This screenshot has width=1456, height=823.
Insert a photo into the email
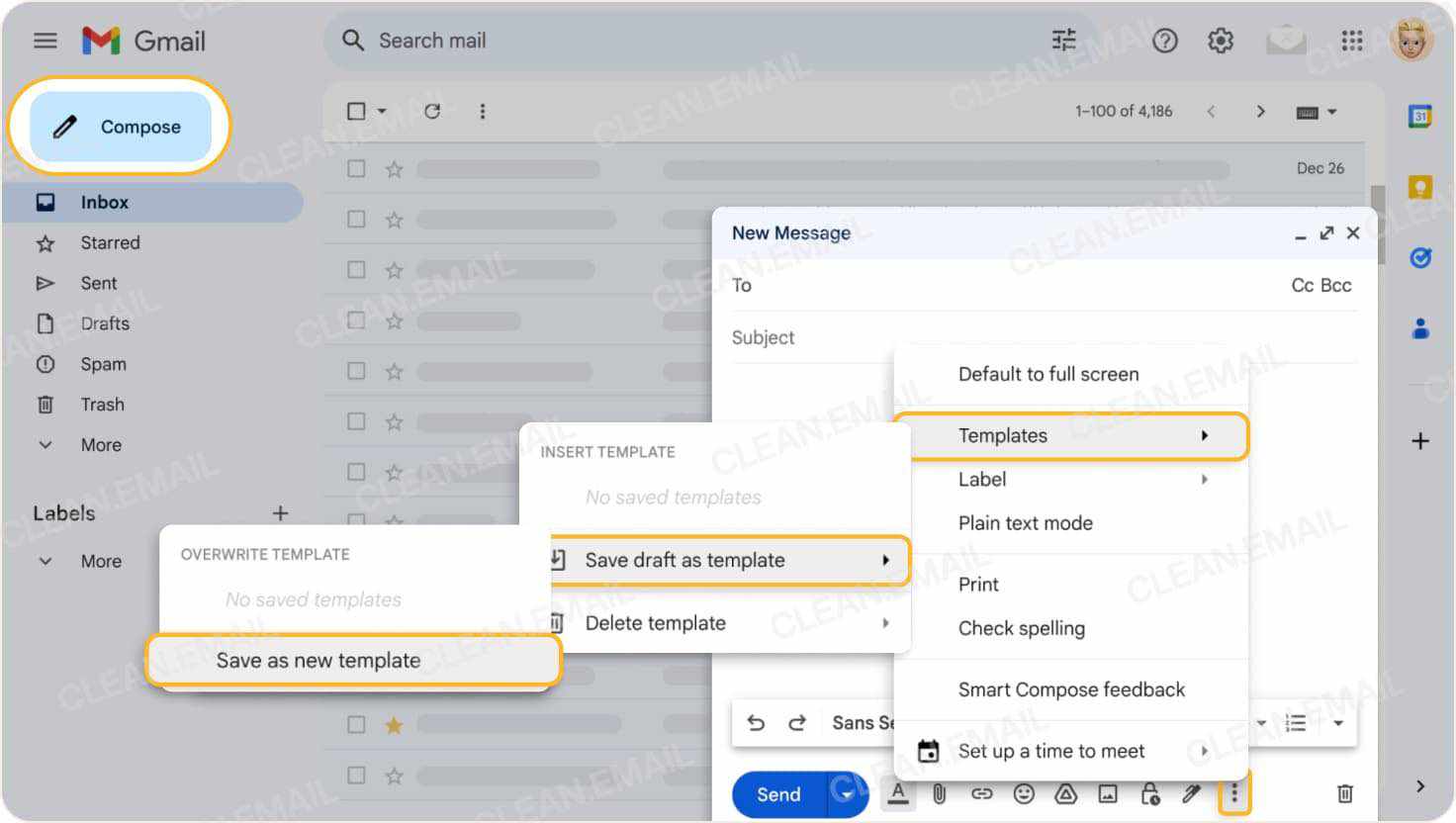coord(1108,793)
